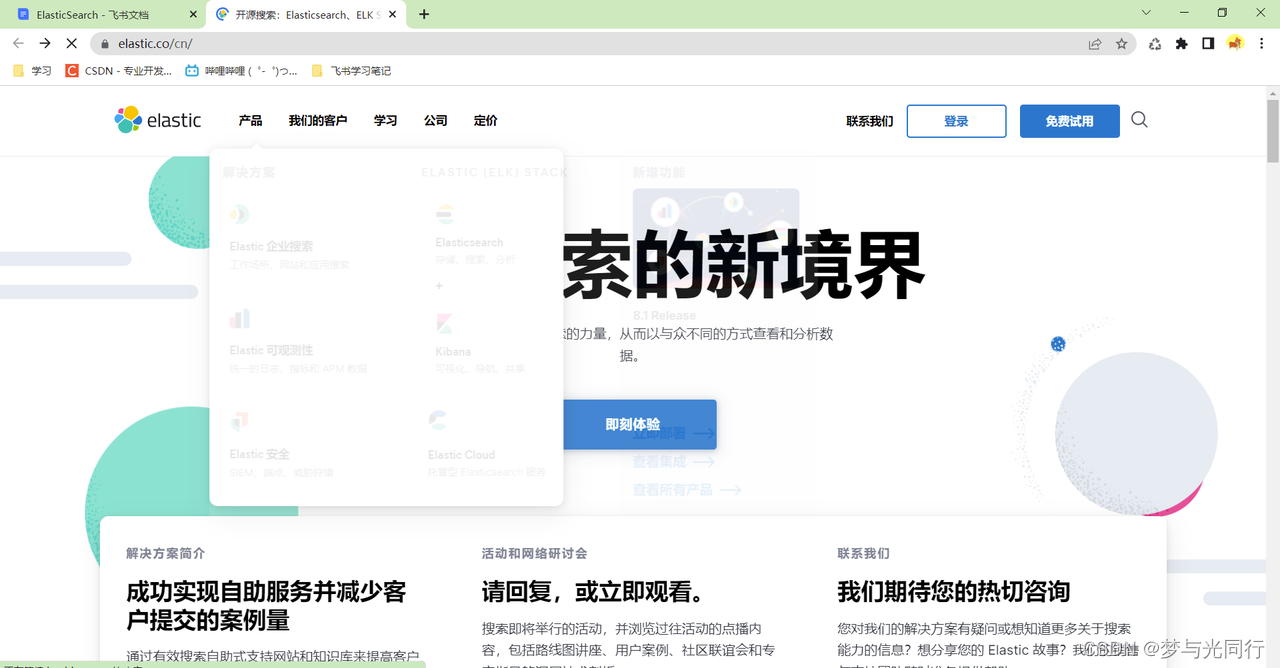This screenshot has width=1280, height=668.
Task: Open the 哔哩哔哩 bookmark
Action: (249, 70)
